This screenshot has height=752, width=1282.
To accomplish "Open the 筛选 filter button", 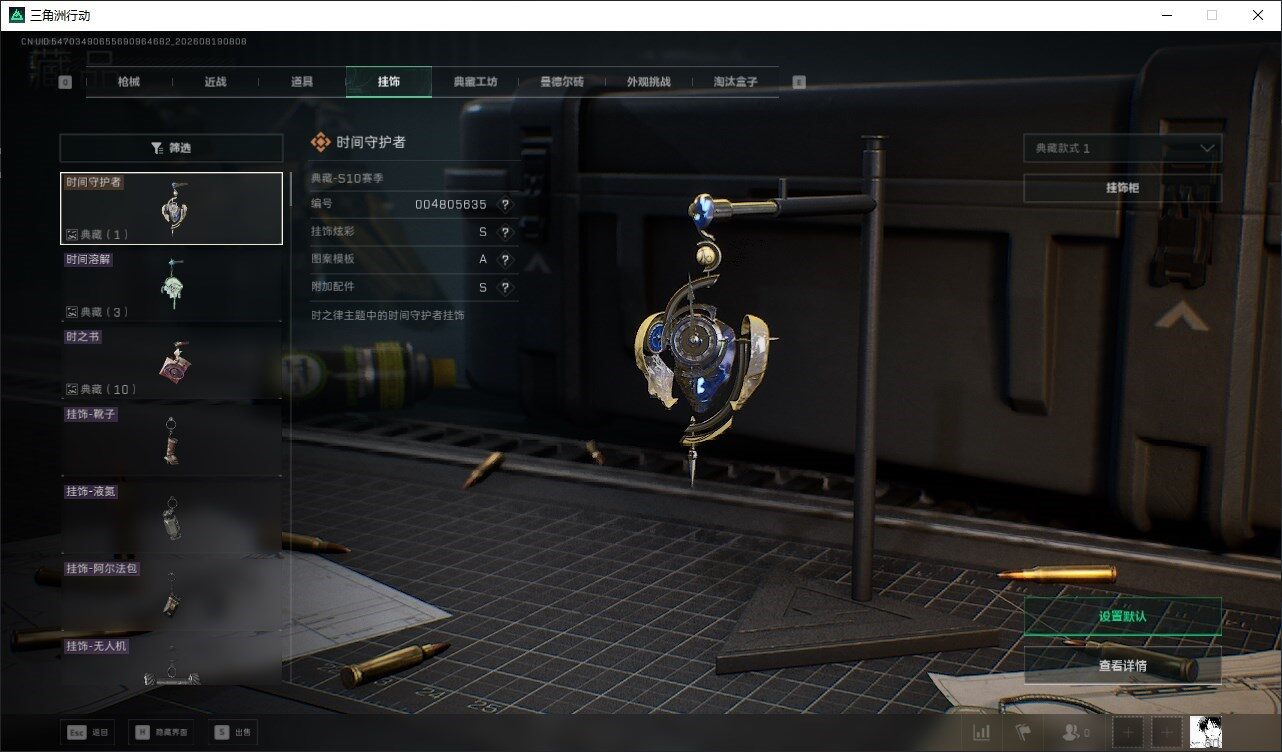I will click(x=171, y=148).
